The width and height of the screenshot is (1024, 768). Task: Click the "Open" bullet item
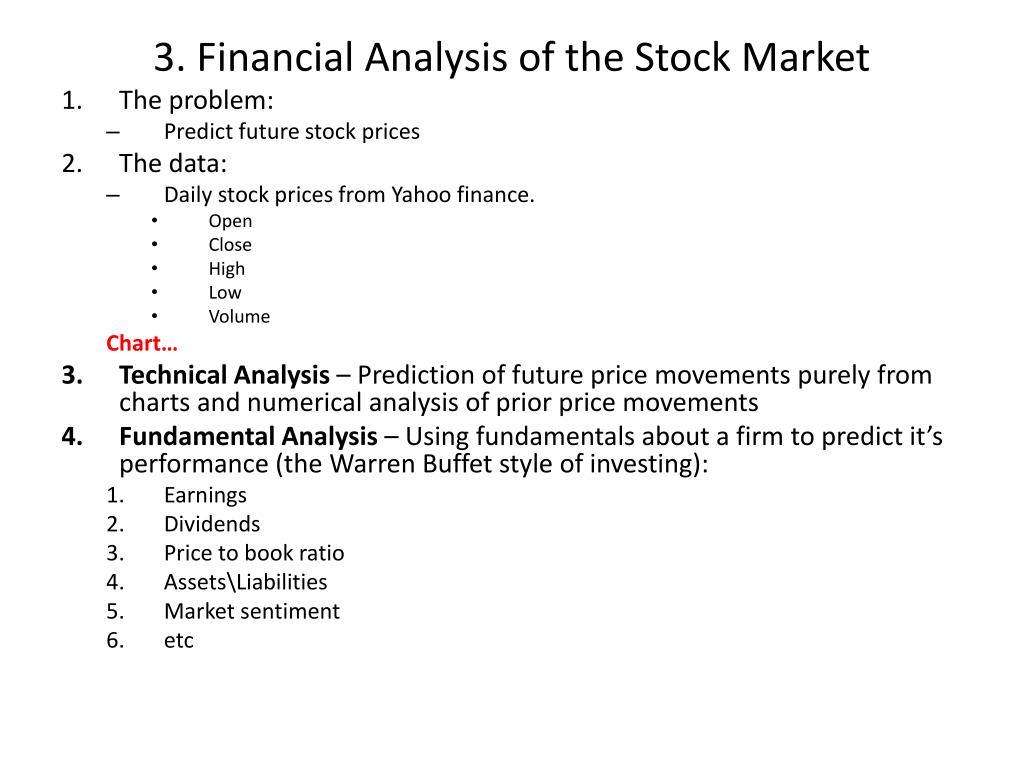230,221
